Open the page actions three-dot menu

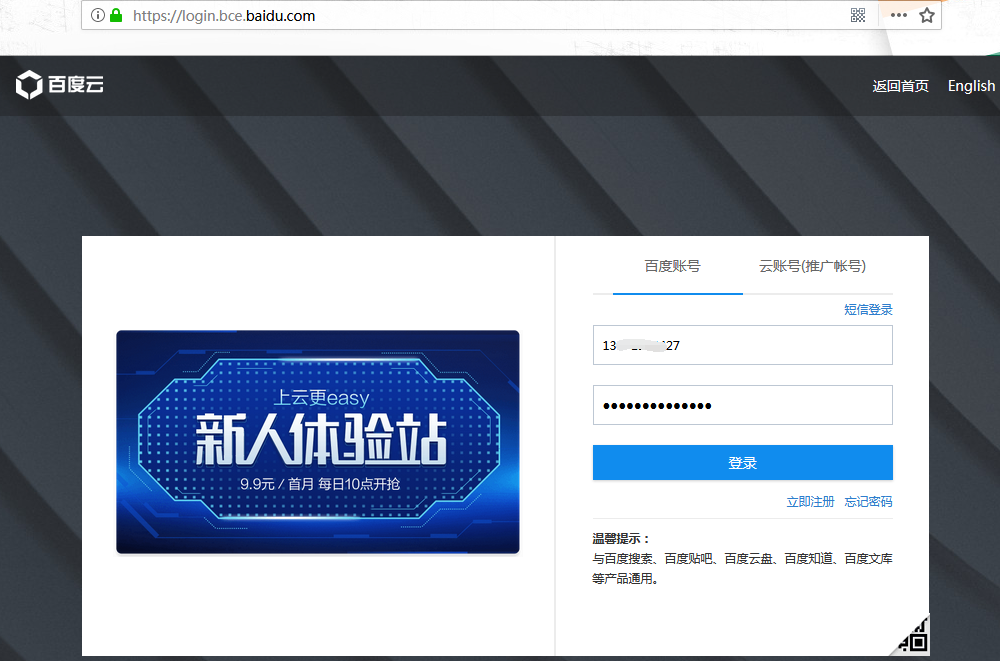point(899,15)
